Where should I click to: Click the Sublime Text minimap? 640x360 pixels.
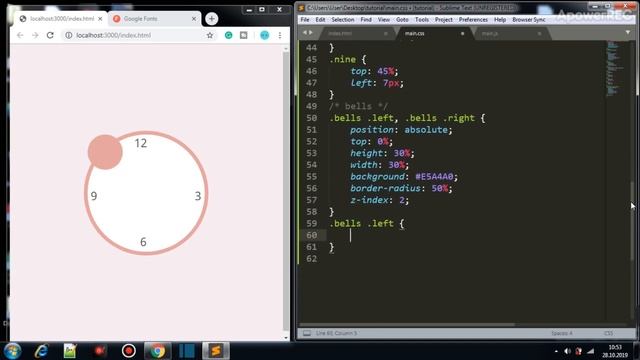tap(616, 69)
